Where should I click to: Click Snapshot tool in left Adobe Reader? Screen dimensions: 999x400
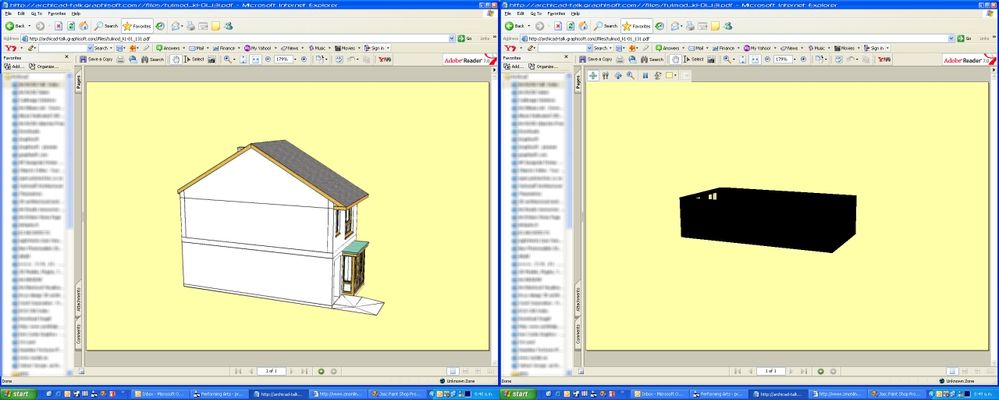pyautogui.click(x=212, y=60)
